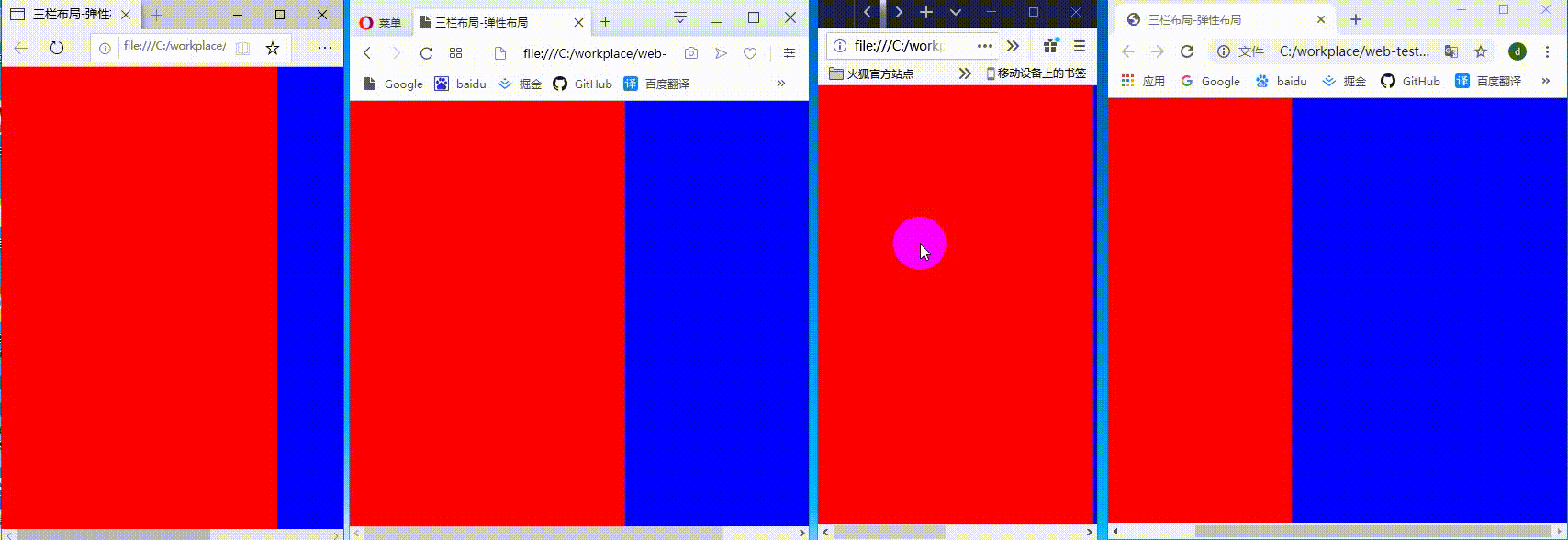This screenshot has height=540, width=1568.
Task: Open 火狐官方站点 bookmark folder
Action: coord(871,73)
